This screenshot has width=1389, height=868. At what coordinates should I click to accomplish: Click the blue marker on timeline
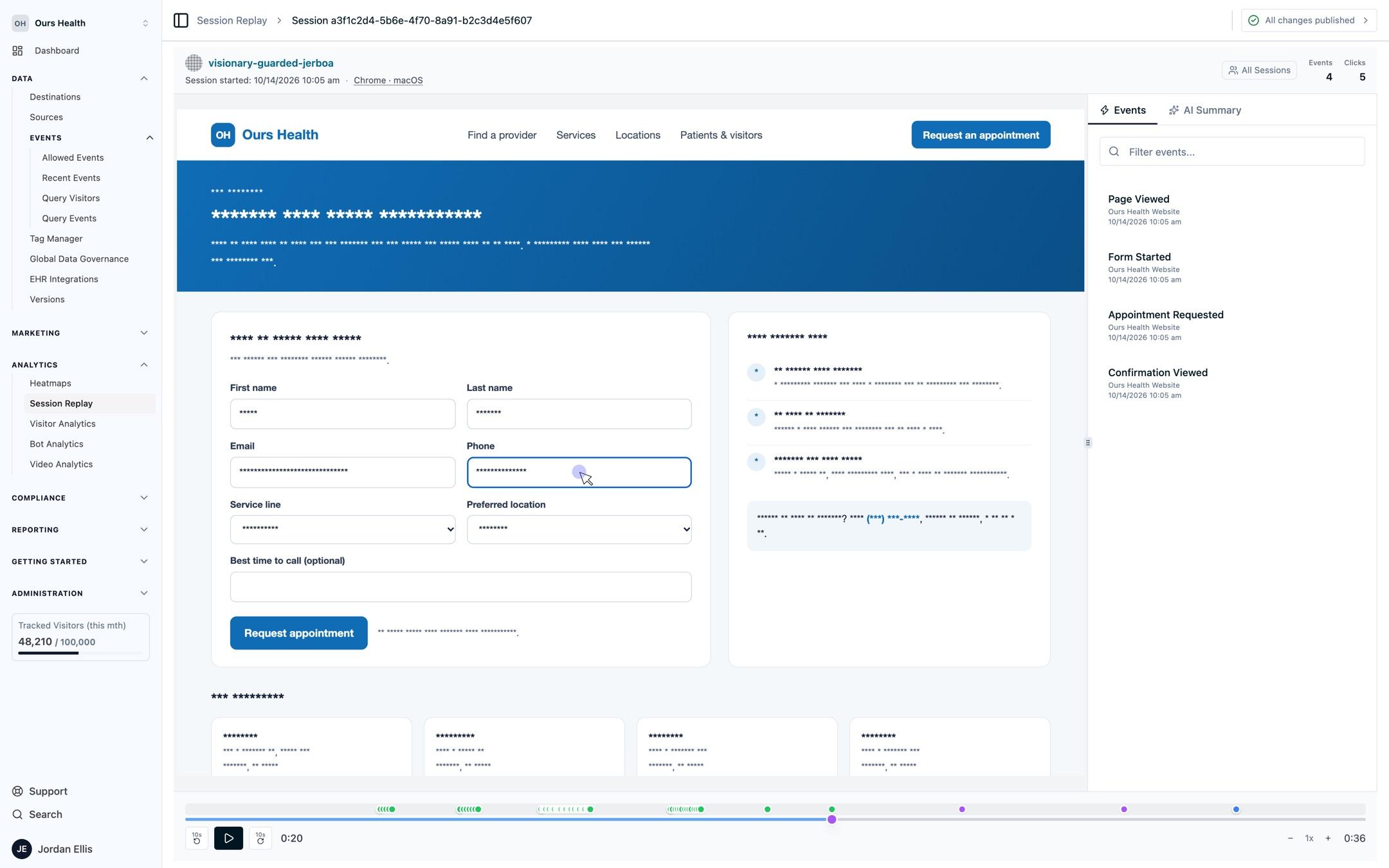1236,809
